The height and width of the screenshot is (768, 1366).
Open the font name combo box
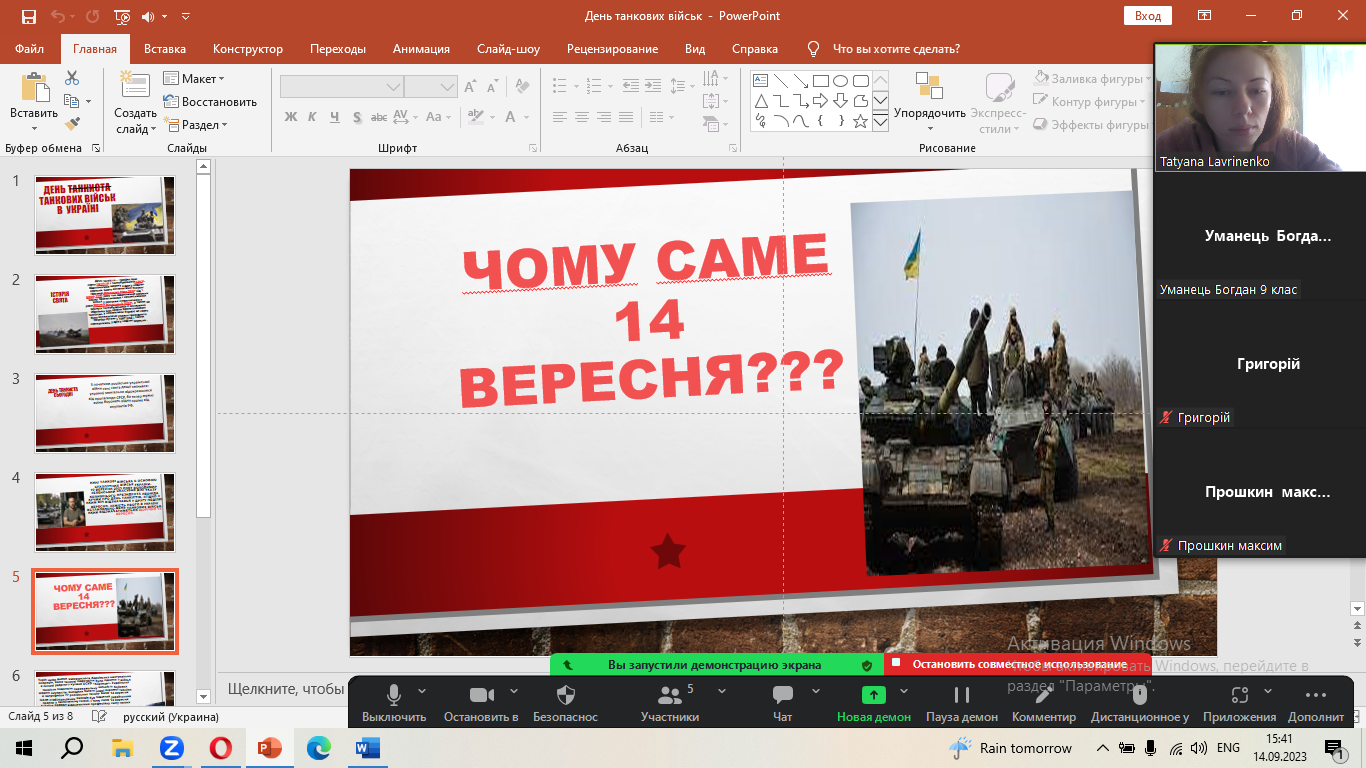(x=342, y=87)
